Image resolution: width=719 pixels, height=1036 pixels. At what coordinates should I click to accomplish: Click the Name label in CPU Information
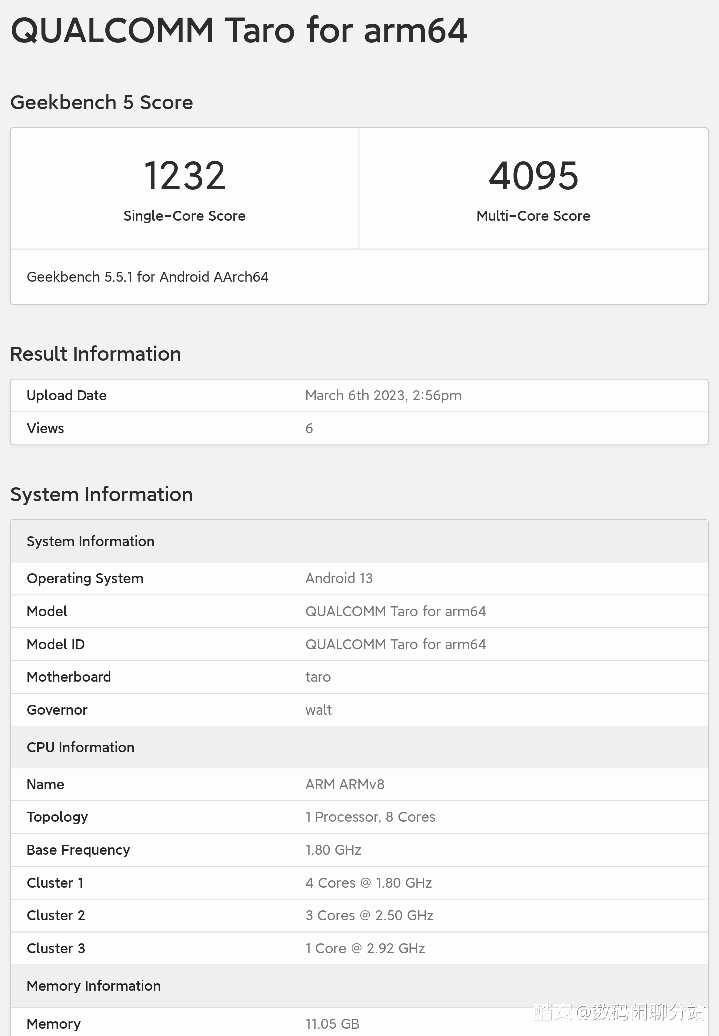point(45,784)
